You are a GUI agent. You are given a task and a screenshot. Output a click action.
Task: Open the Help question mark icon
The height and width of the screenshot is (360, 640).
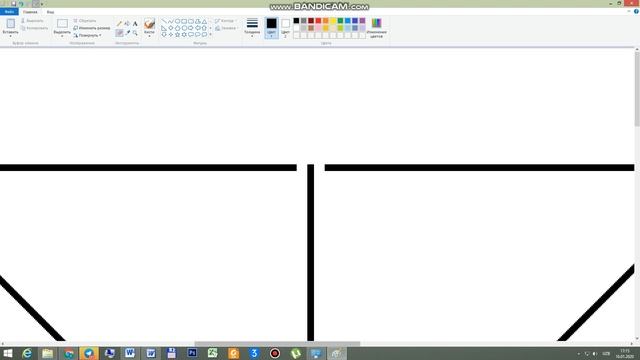click(x=636, y=11)
